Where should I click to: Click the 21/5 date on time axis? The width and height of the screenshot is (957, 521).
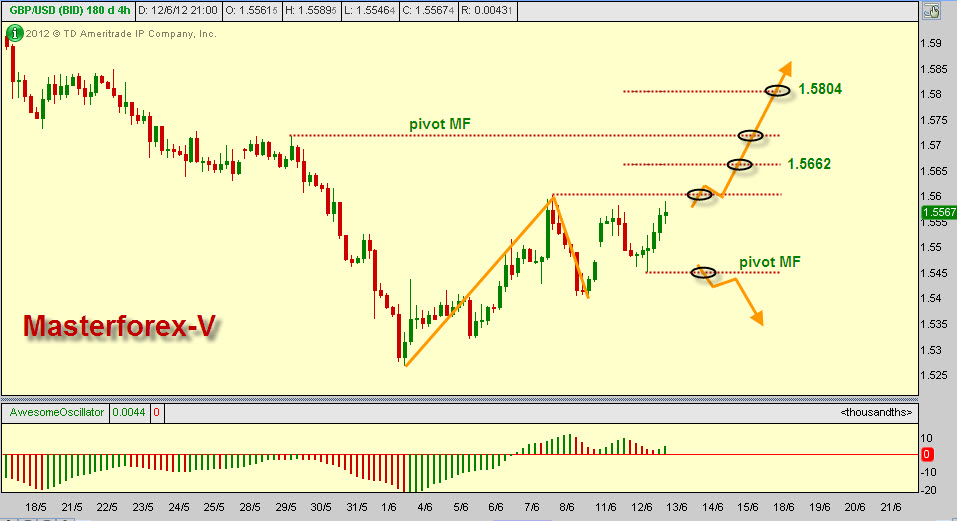[72, 507]
